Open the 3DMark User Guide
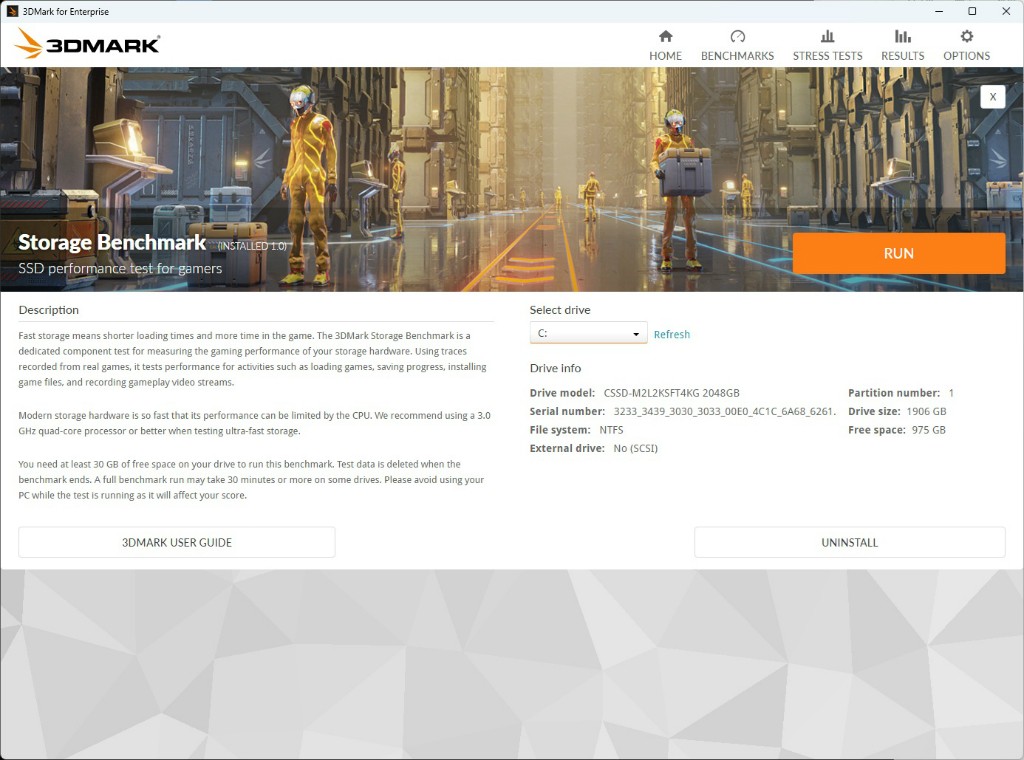The height and width of the screenshot is (760, 1024). coord(176,541)
